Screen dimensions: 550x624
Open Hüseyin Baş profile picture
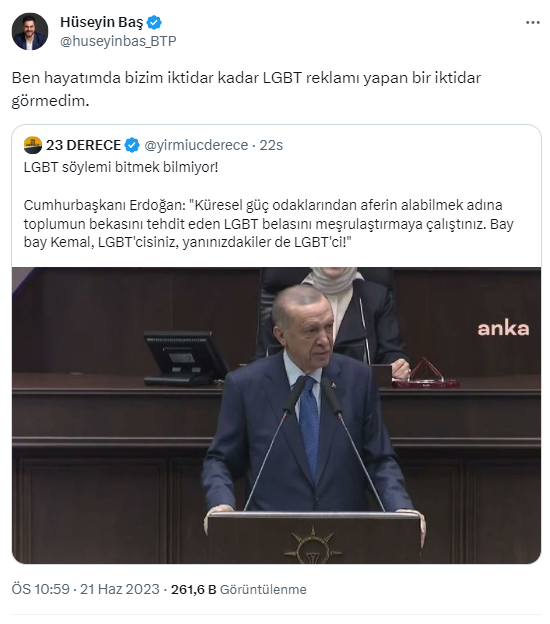tap(30, 31)
